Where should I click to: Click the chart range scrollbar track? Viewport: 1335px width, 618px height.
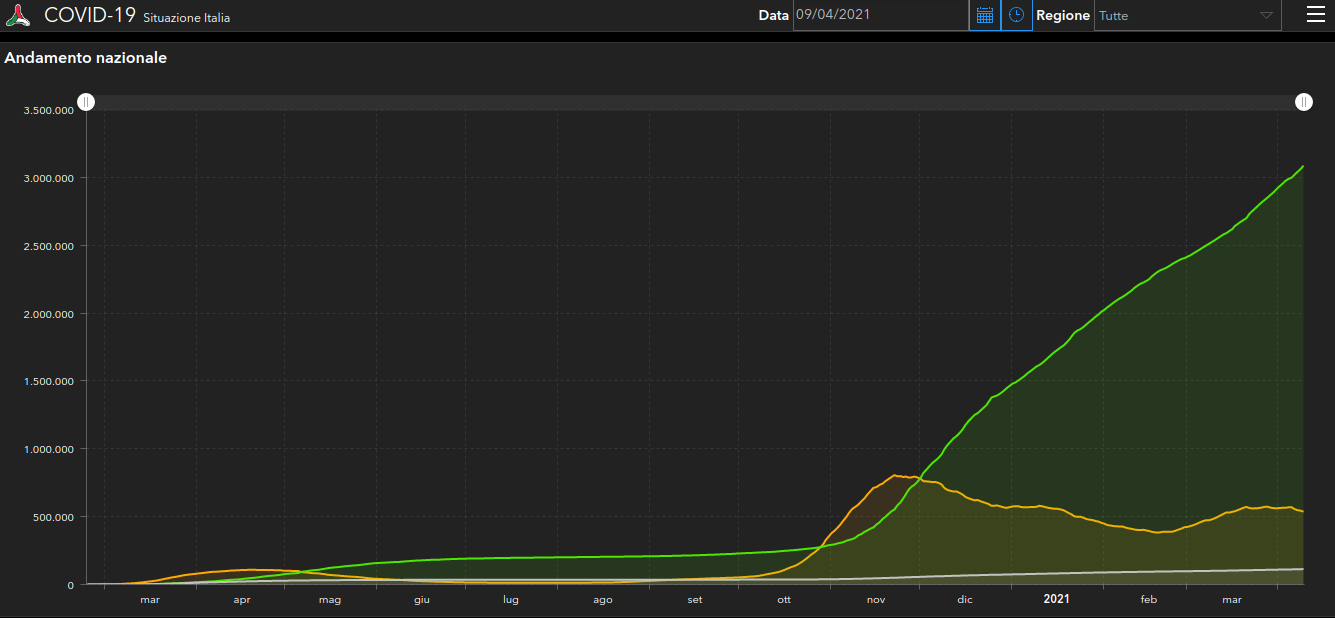695,102
